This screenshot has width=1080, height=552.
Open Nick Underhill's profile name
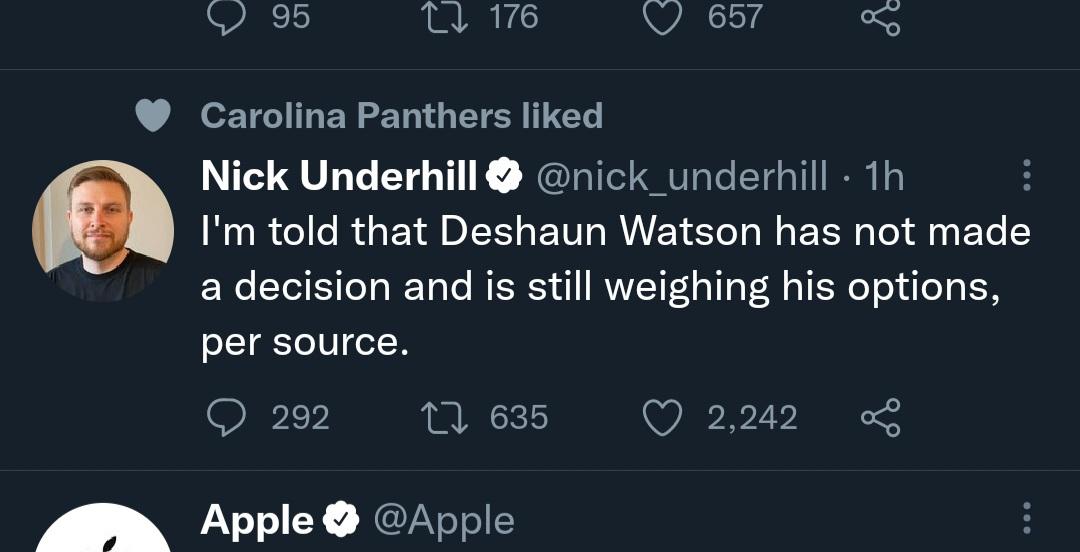339,177
